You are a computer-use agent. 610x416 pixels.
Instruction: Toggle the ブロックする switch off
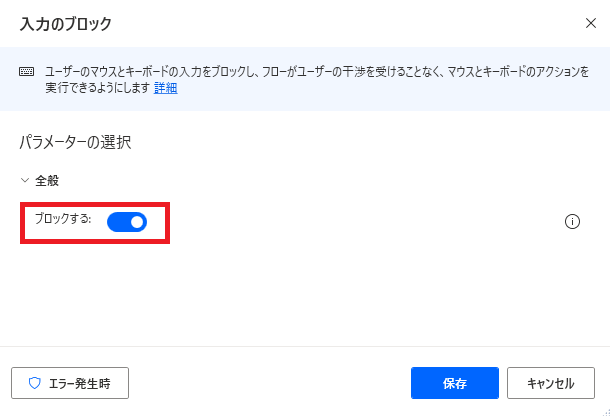[x=127, y=222]
